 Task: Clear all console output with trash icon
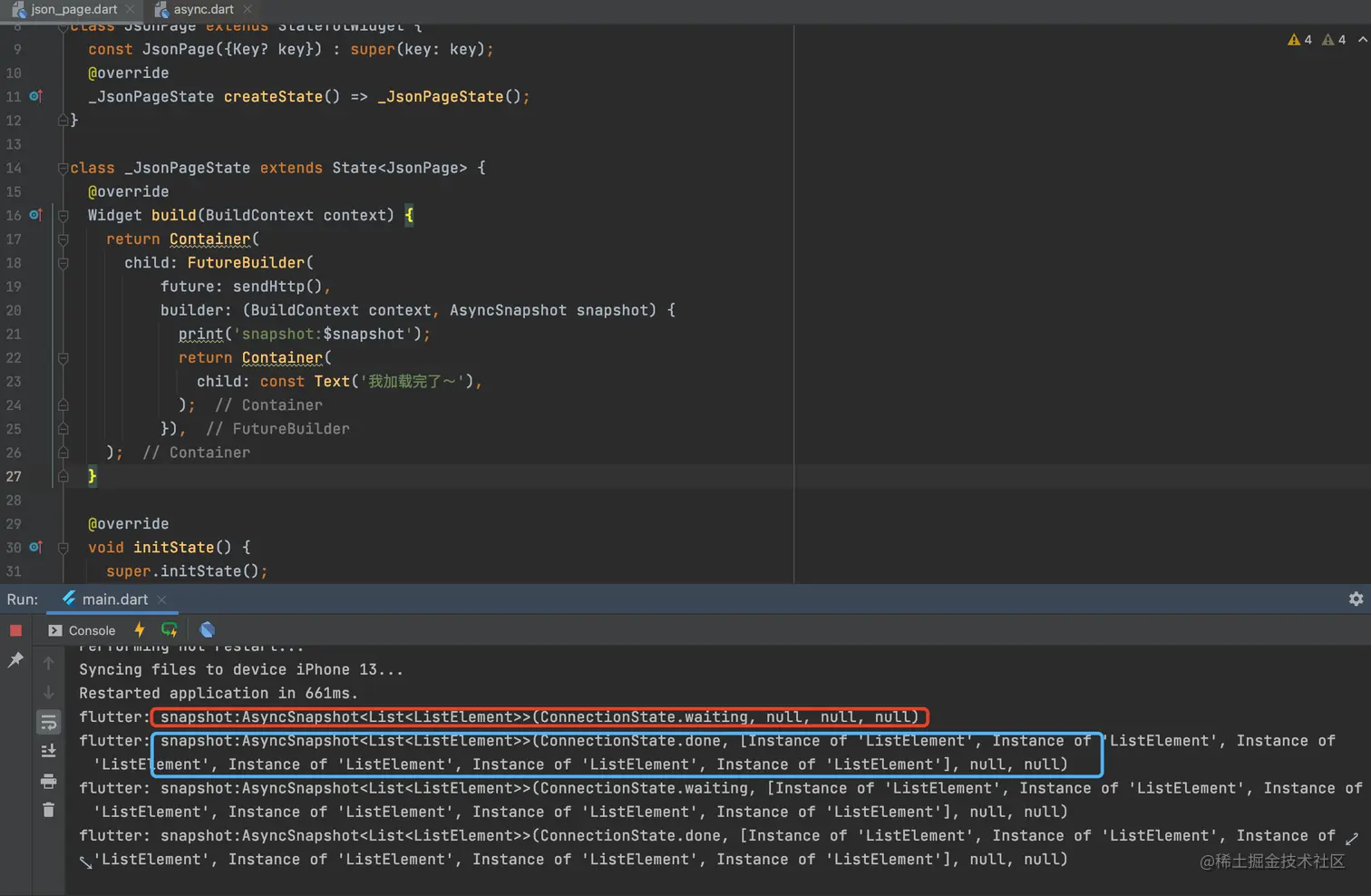click(49, 810)
